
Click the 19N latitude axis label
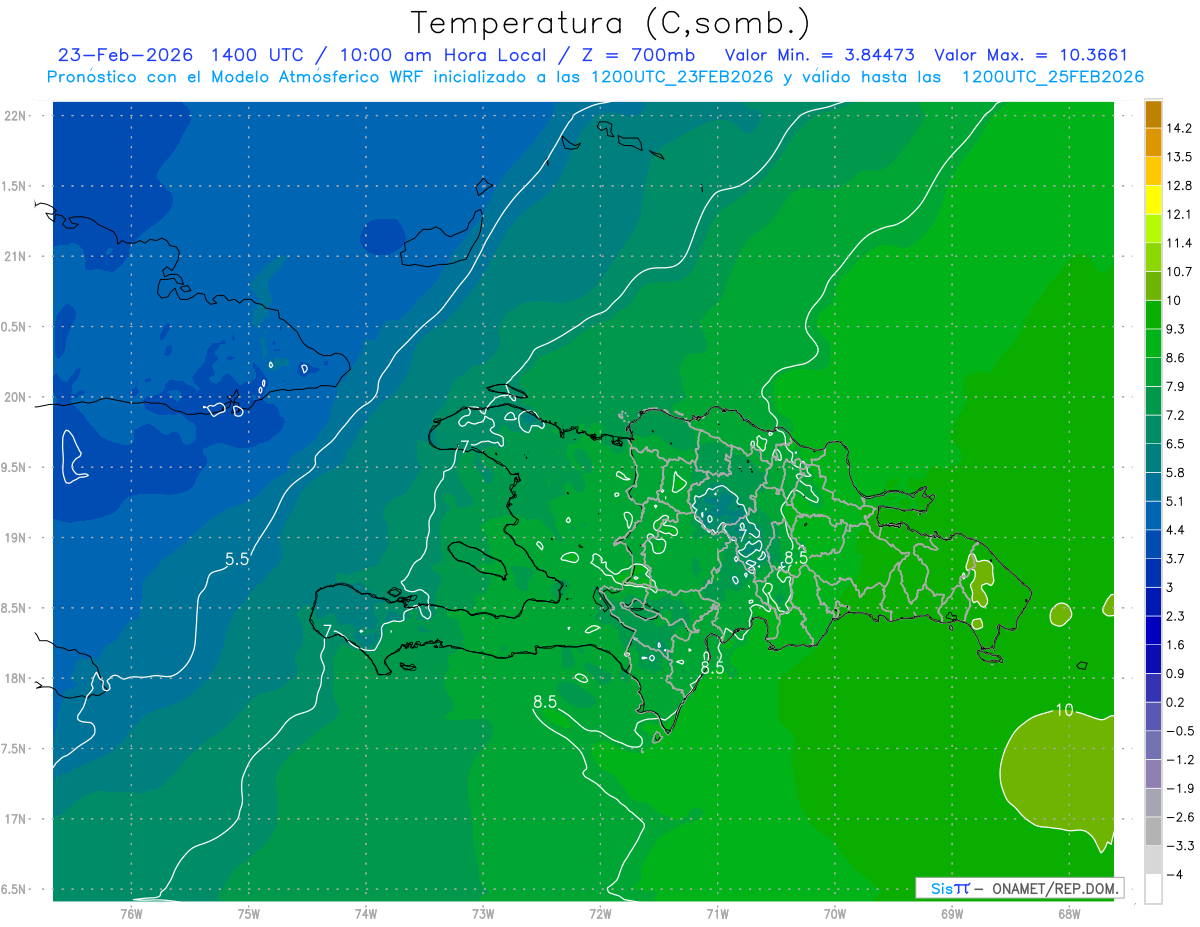tap(17, 538)
